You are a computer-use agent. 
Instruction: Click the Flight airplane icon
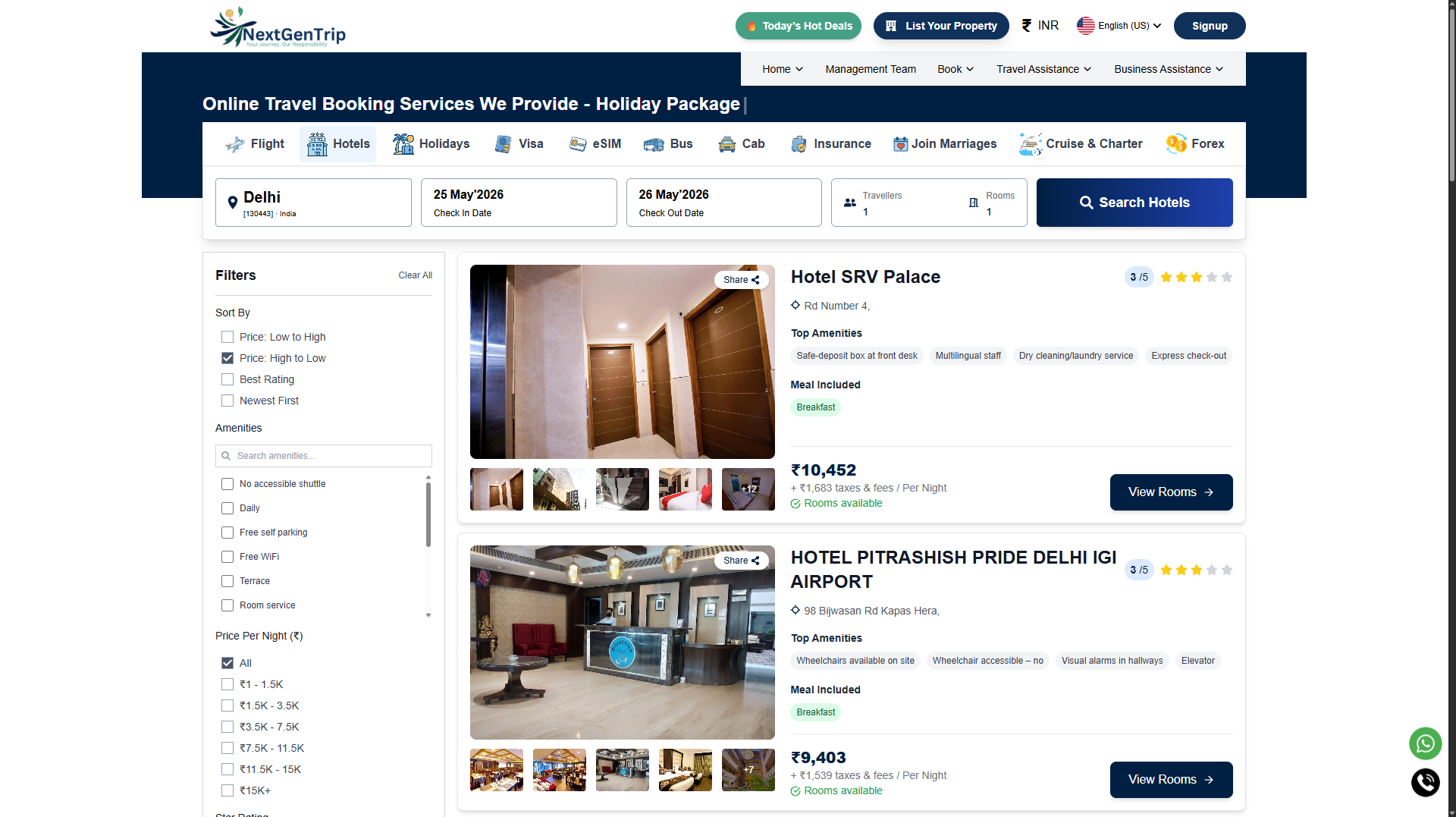click(235, 144)
